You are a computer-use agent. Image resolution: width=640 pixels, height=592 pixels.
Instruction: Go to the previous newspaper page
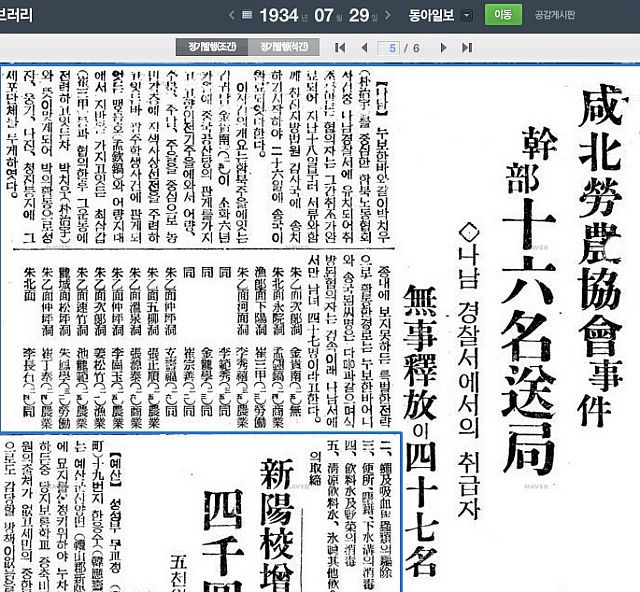[x=364, y=48]
